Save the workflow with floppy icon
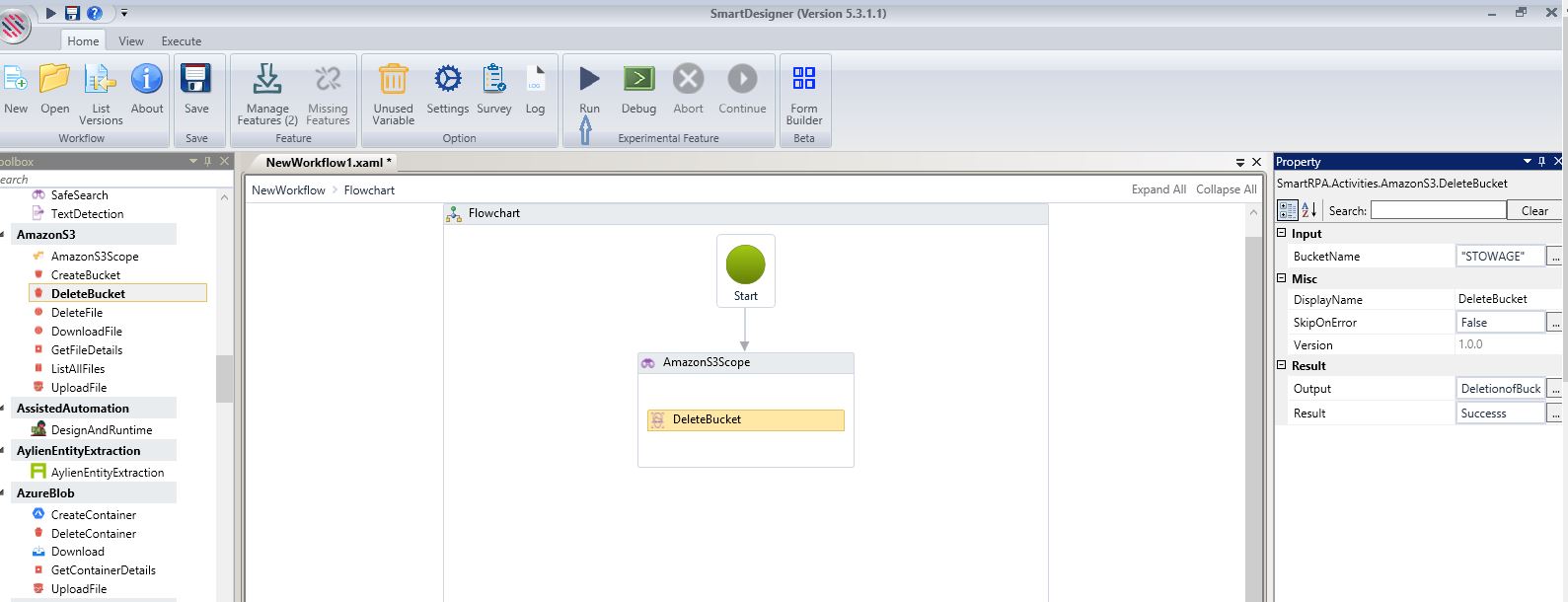Viewport: 1568px width, 602px height. pos(196,79)
